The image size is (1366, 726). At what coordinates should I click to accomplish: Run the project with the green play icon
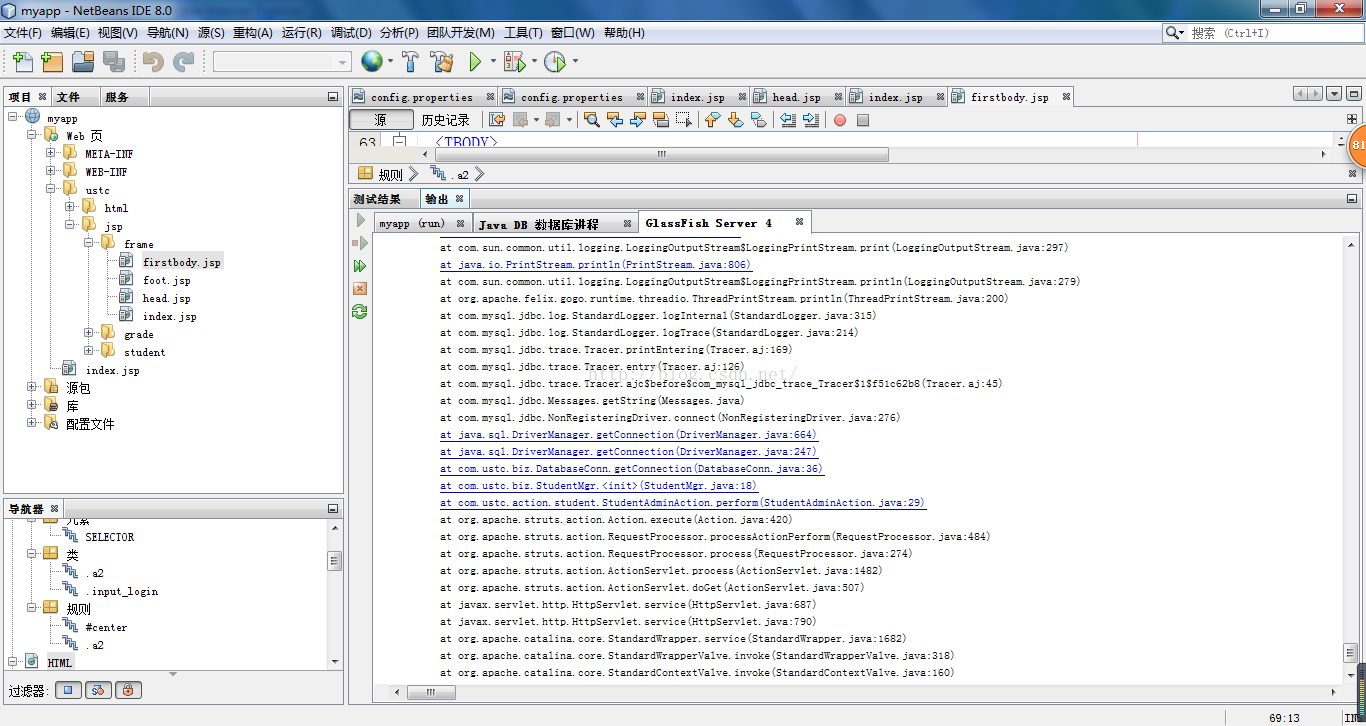pos(475,62)
